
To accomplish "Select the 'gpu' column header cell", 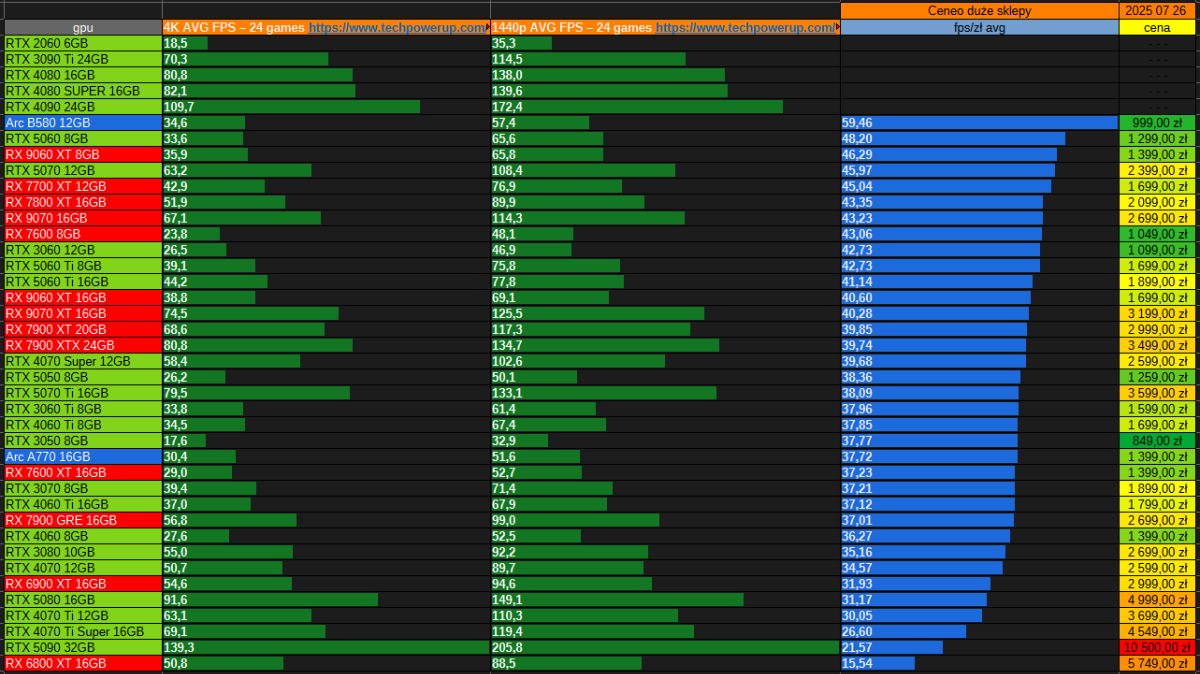I will coord(83,28).
